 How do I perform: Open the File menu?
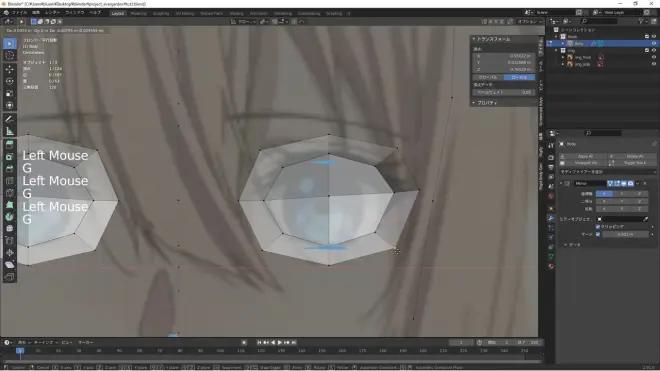click(19, 13)
